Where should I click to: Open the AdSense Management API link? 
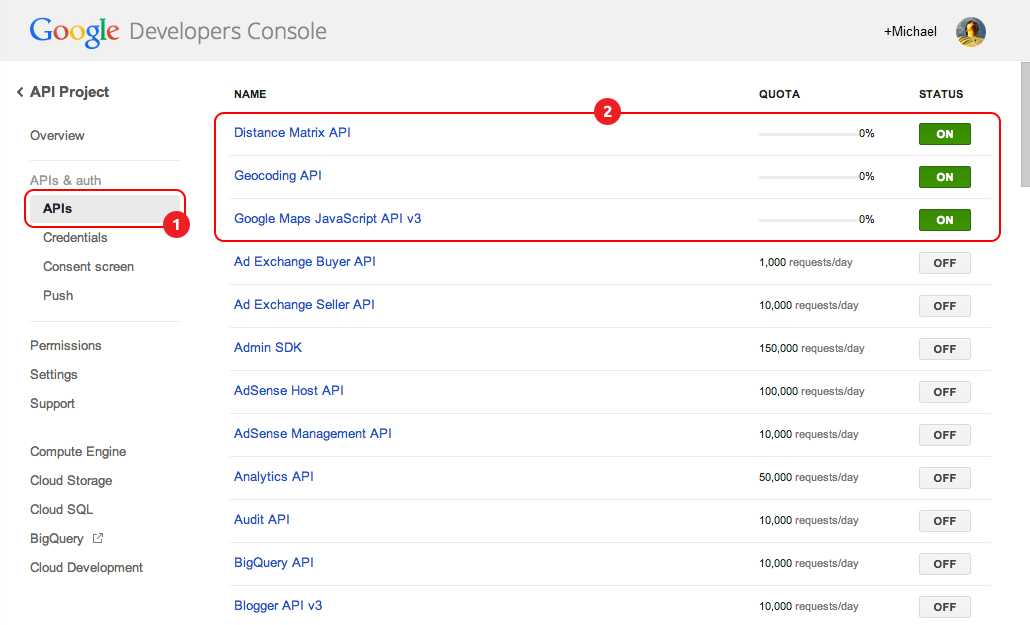[312, 434]
